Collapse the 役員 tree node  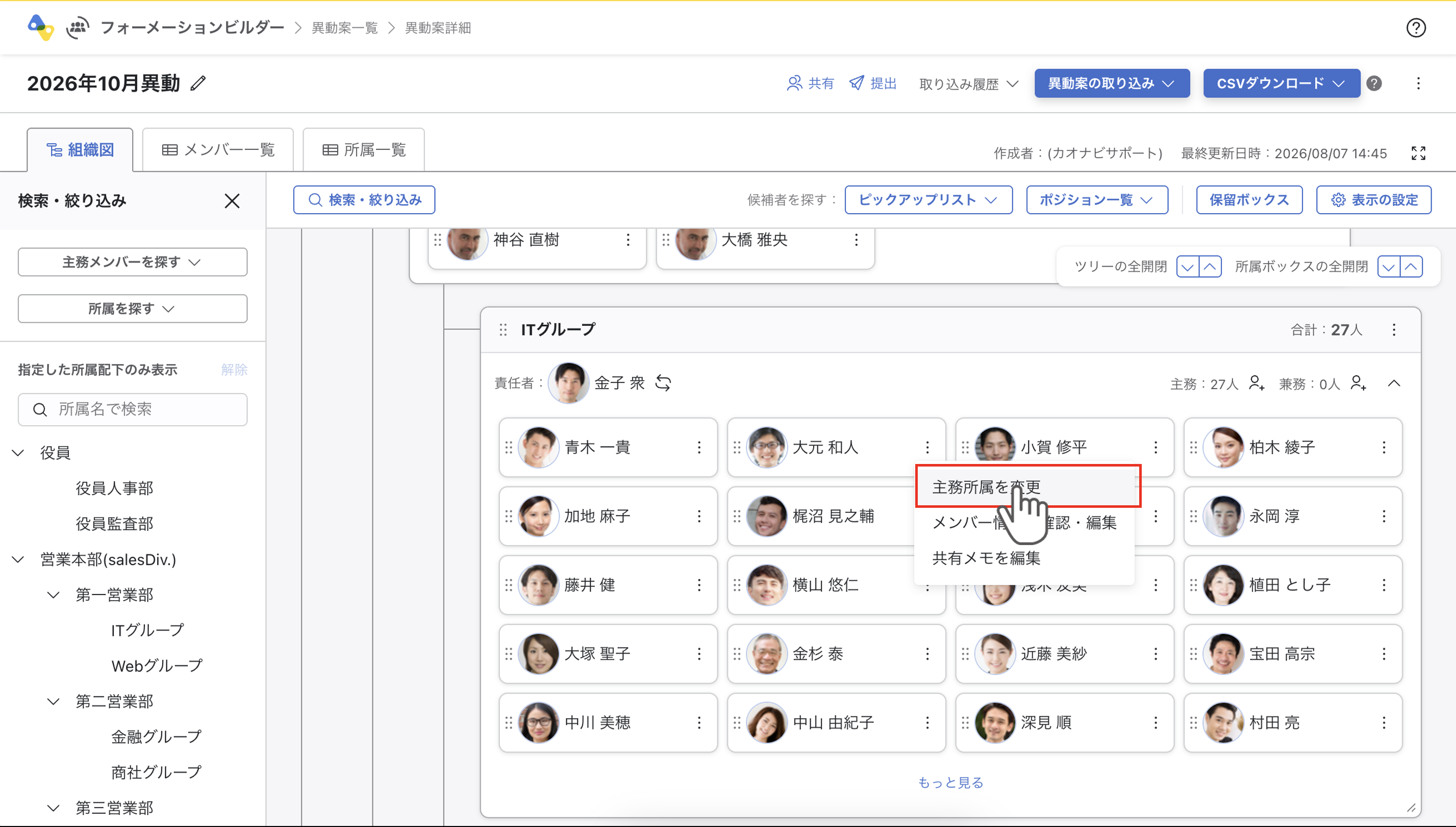click(18, 453)
